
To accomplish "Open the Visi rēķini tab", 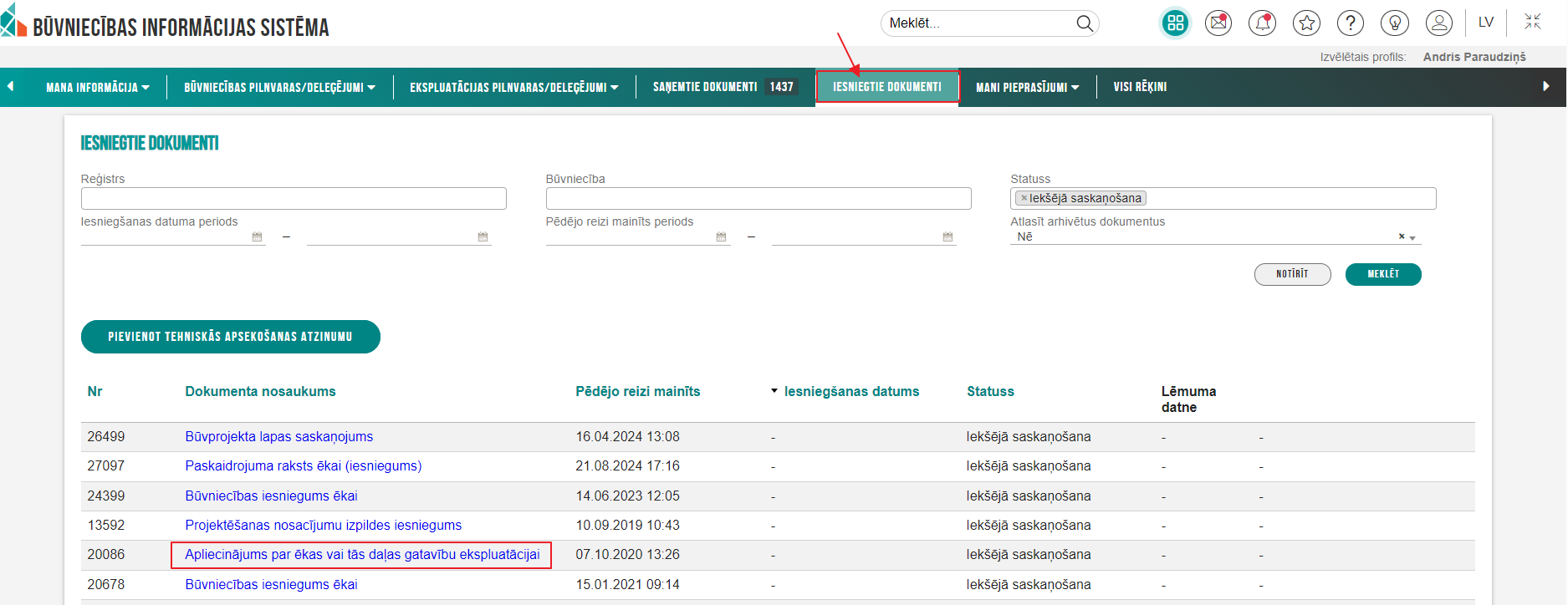I will pos(1140,87).
